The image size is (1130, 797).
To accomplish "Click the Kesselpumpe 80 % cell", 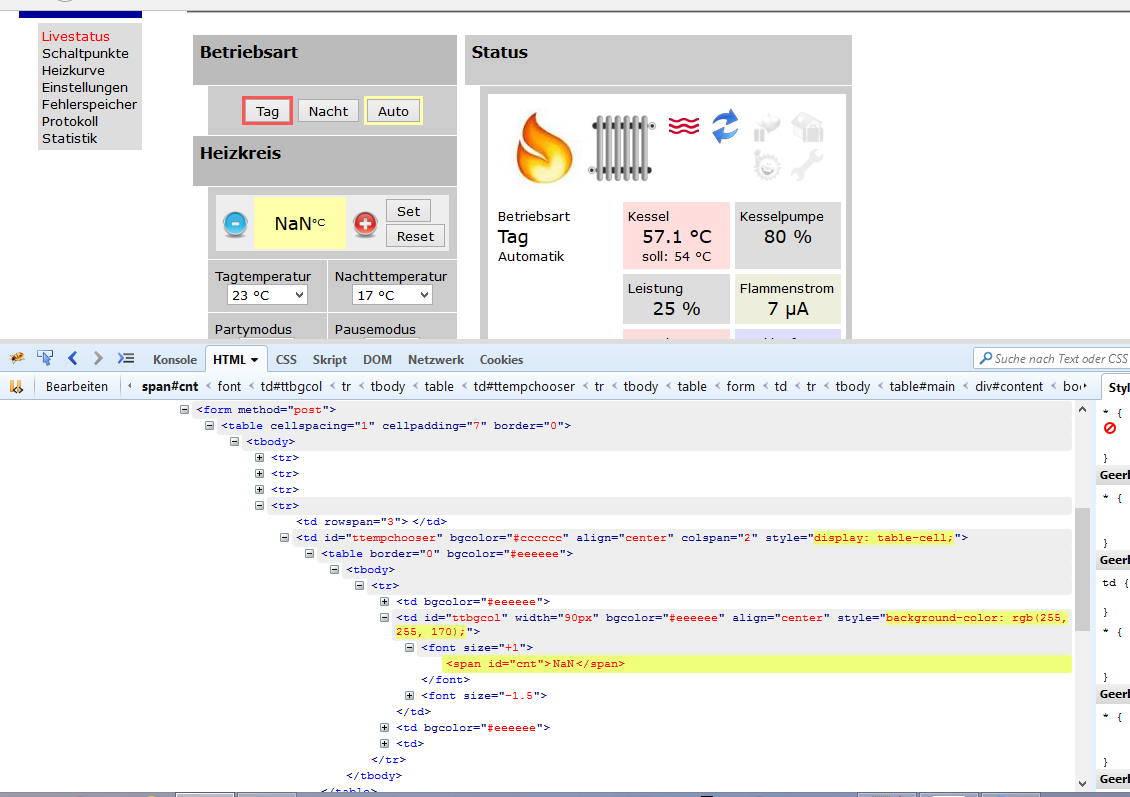I will (788, 236).
